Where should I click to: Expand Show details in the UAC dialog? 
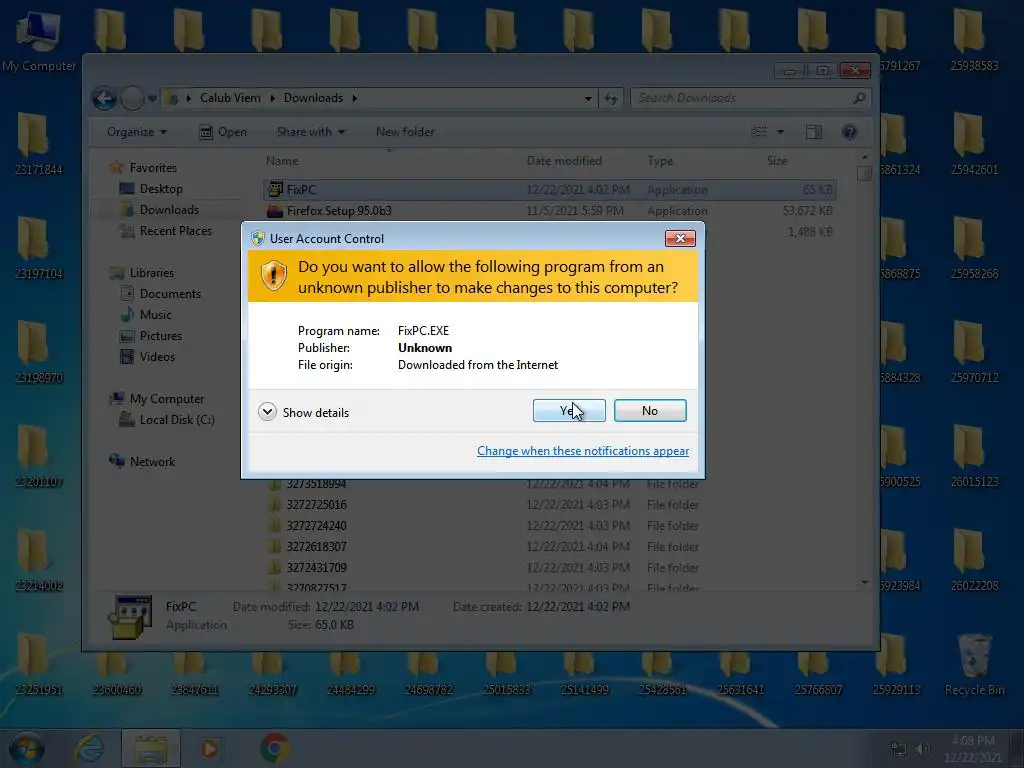tap(304, 412)
